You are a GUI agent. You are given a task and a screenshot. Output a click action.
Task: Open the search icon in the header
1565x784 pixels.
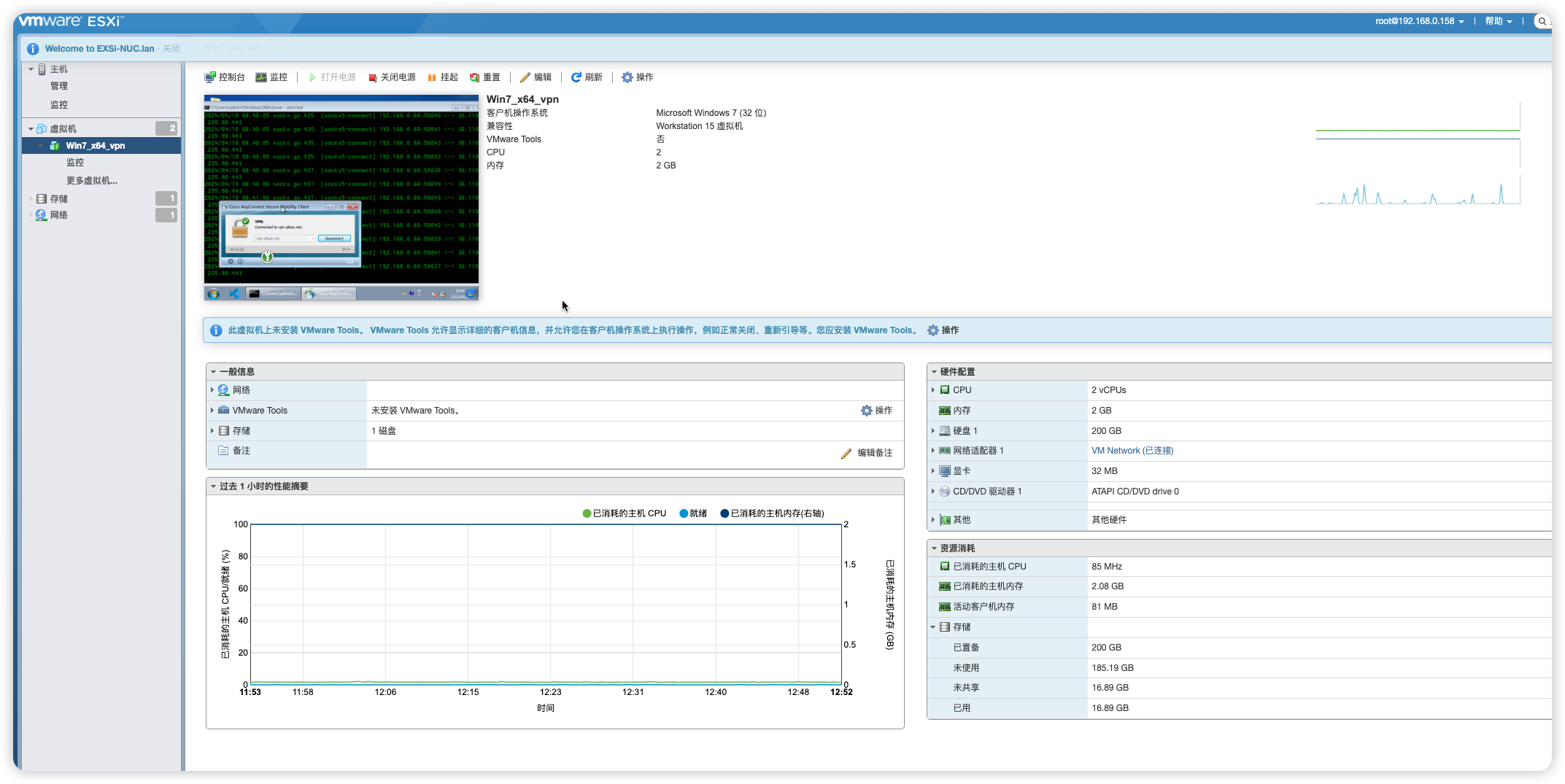tap(1542, 21)
